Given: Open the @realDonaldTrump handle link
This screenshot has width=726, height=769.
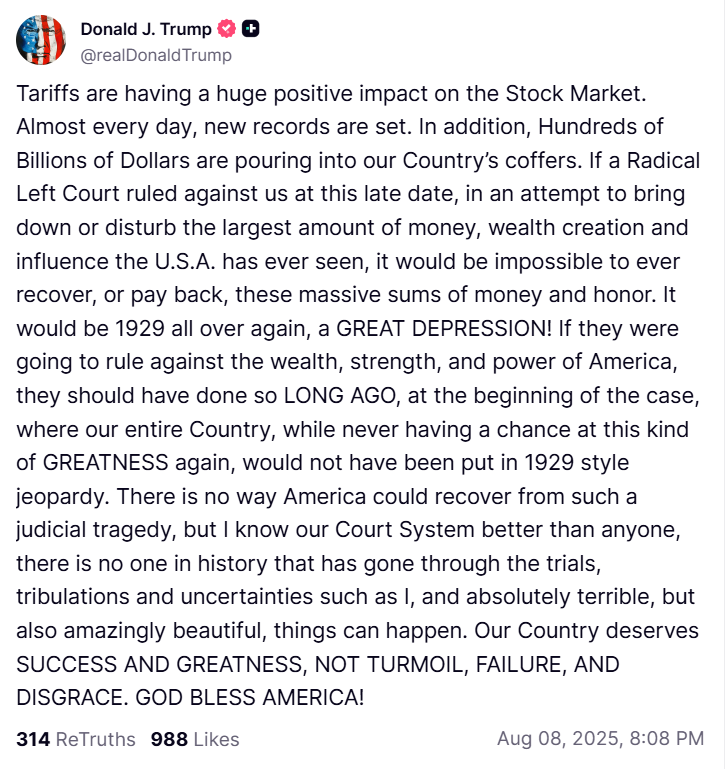Looking at the screenshot, I should point(156,55).
